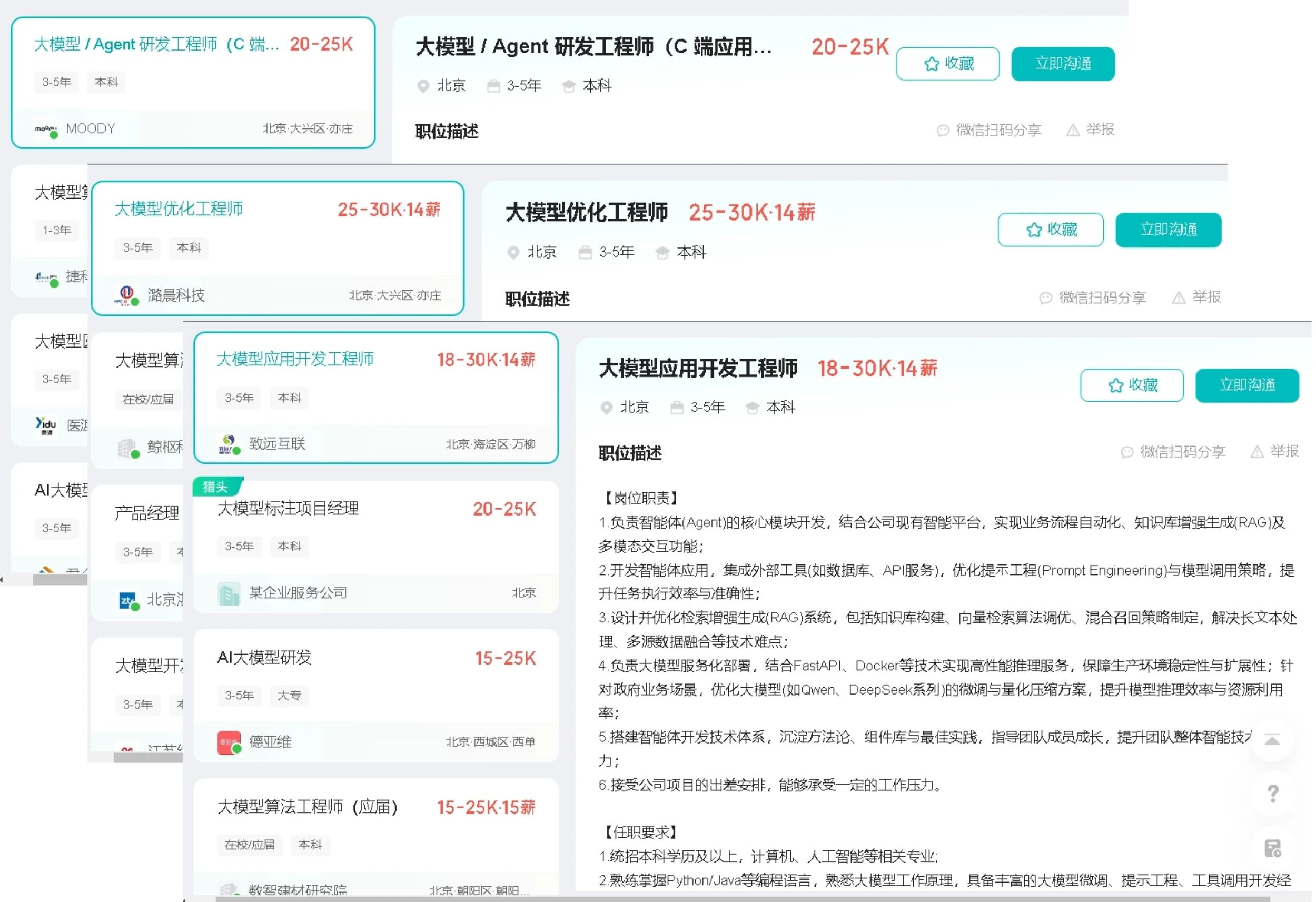Screen dimensions: 1316x902
Task: Click 立即沟通 for 大模型应用开发工程师
Action: [x=1247, y=385]
